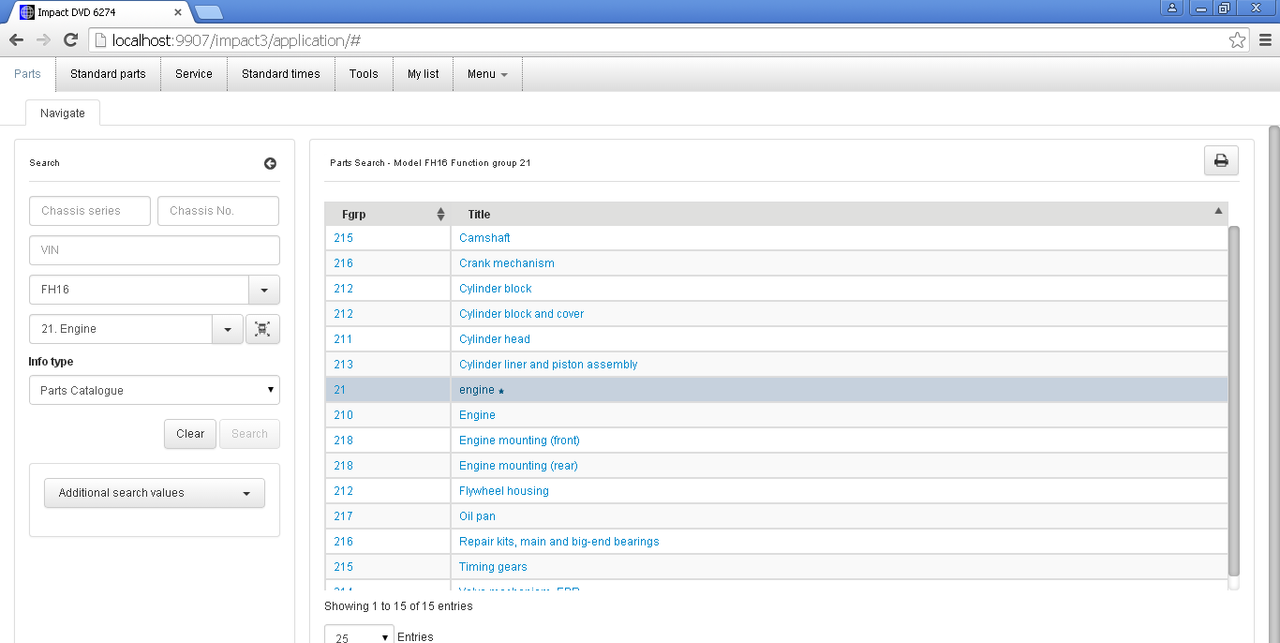The image size is (1280, 643).
Task: Bookmark this page with the star
Action: [x=1237, y=40]
